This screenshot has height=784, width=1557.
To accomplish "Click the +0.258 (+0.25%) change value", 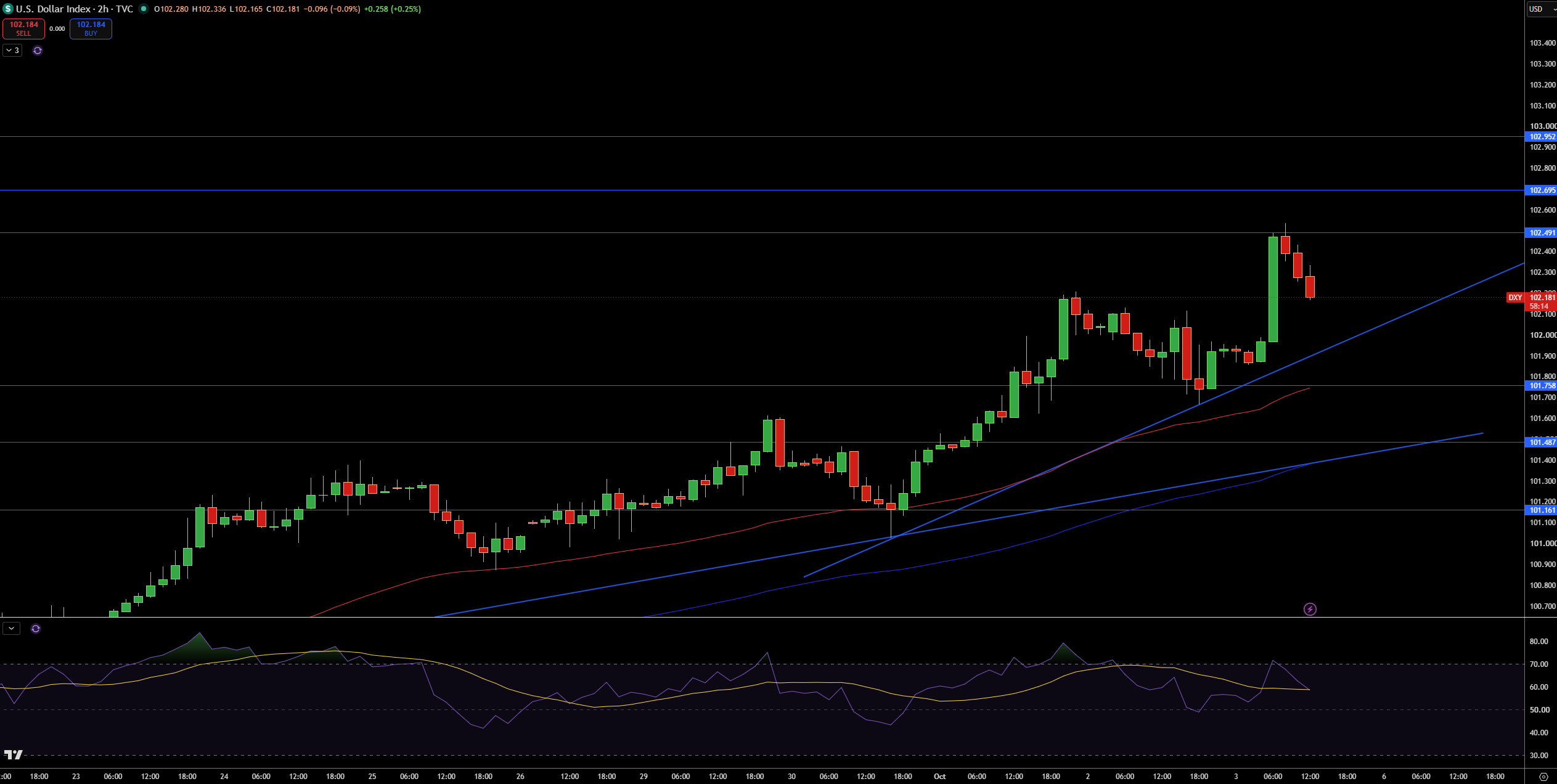I will [393, 9].
